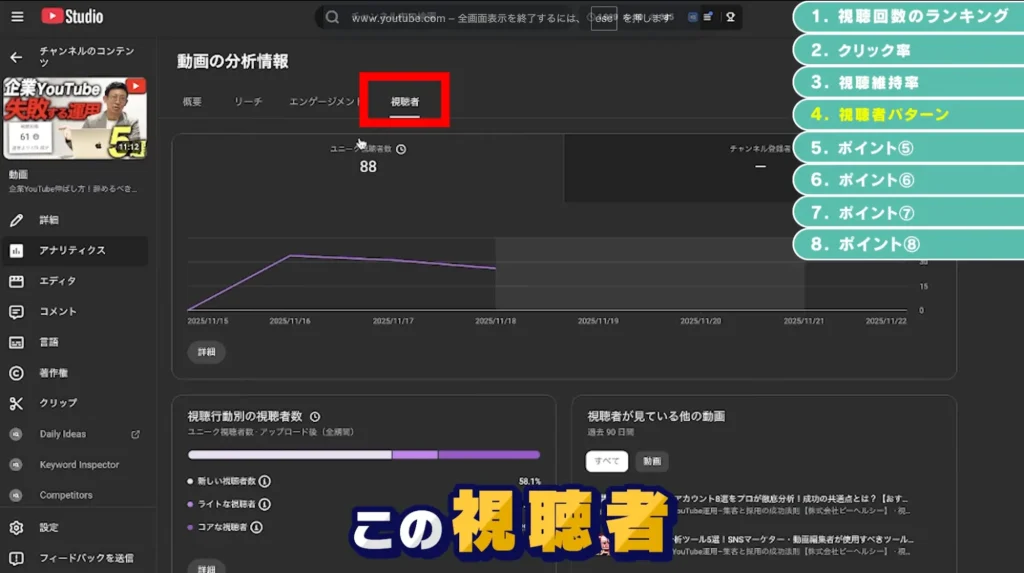
Task: Click the info icon beside コアな視聴者
Action: click(x=257, y=527)
